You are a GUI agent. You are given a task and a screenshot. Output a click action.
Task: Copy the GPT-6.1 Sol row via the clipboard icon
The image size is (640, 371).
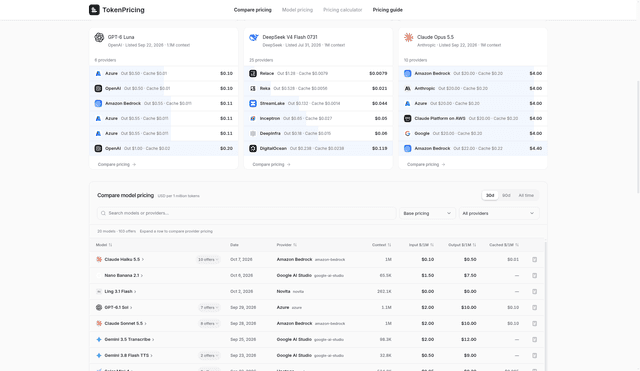pos(535,307)
